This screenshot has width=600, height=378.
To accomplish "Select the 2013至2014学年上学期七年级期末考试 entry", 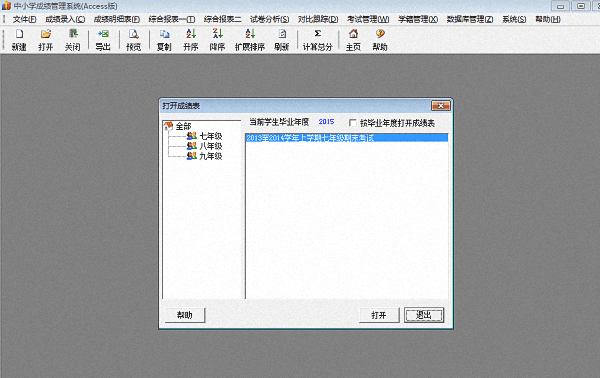I will 346,138.
